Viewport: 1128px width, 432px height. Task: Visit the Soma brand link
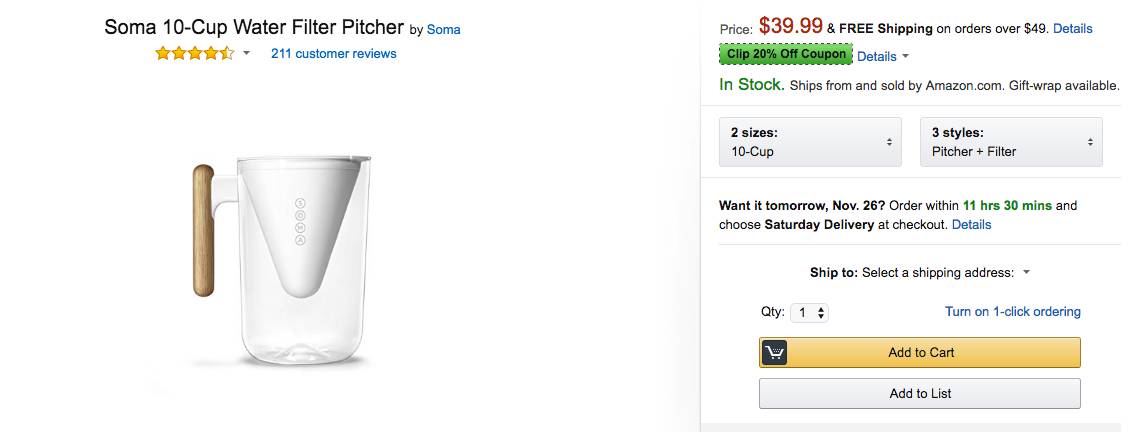443,30
